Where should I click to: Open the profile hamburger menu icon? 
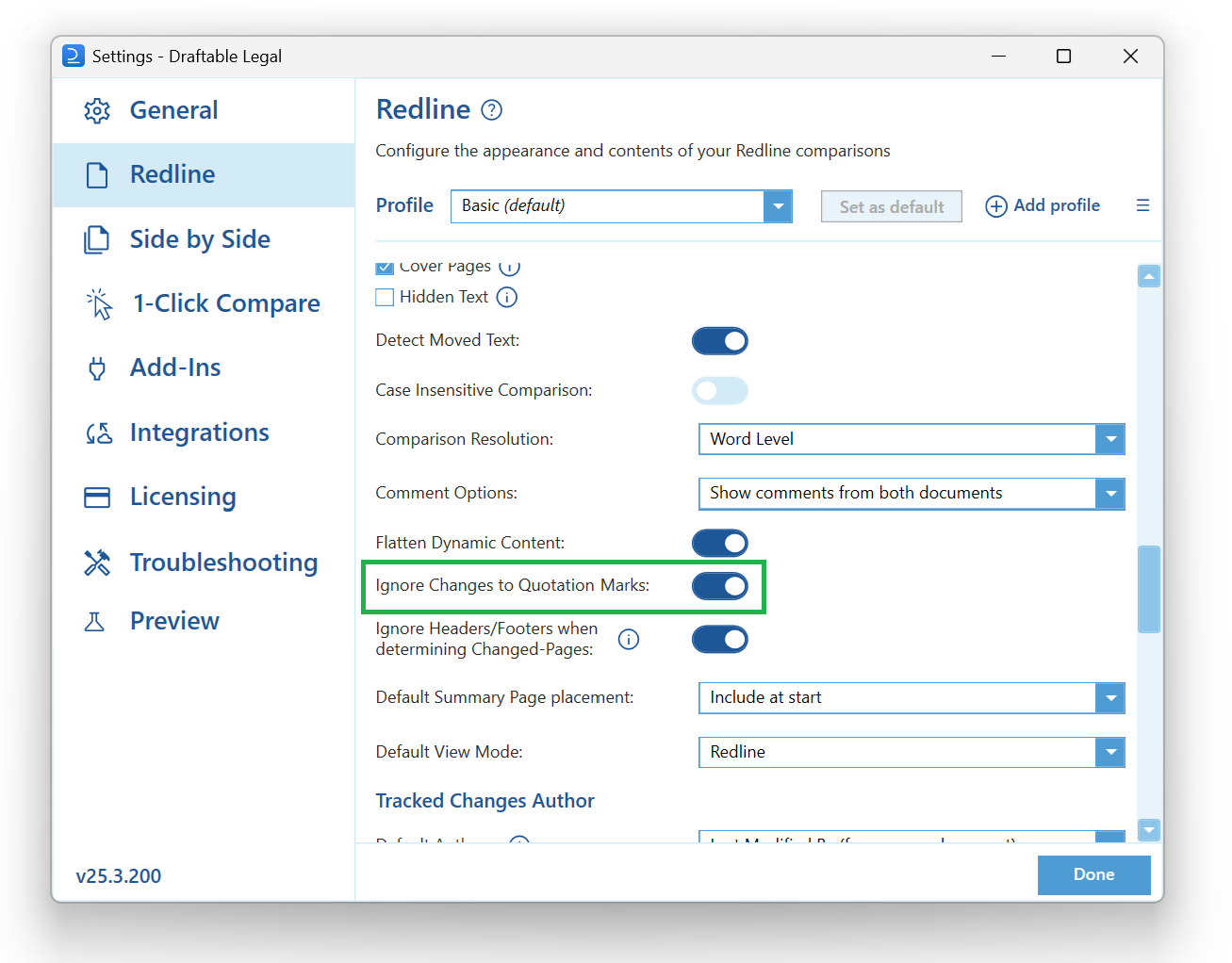pyautogui.click(x=1142, y=205)
